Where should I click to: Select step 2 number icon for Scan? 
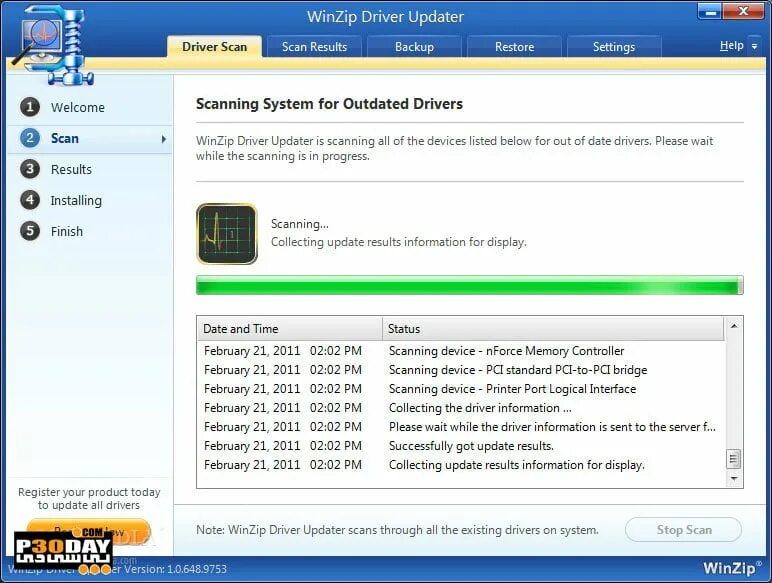[30, 138]
